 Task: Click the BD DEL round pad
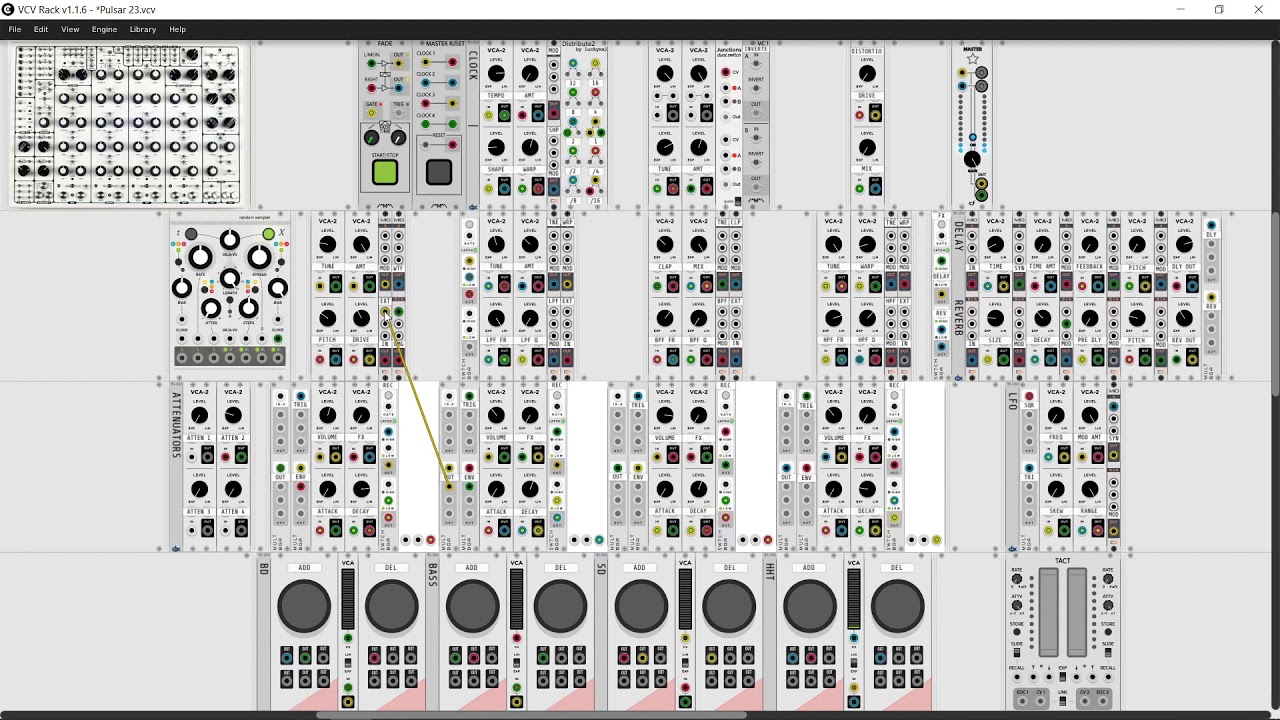(x=391, y=606)
